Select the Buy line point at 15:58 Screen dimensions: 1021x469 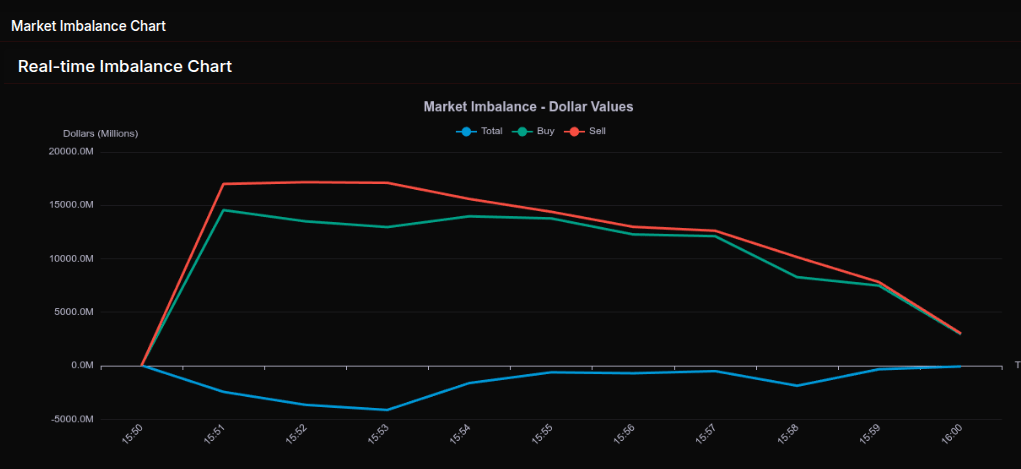tap(796, 277)
